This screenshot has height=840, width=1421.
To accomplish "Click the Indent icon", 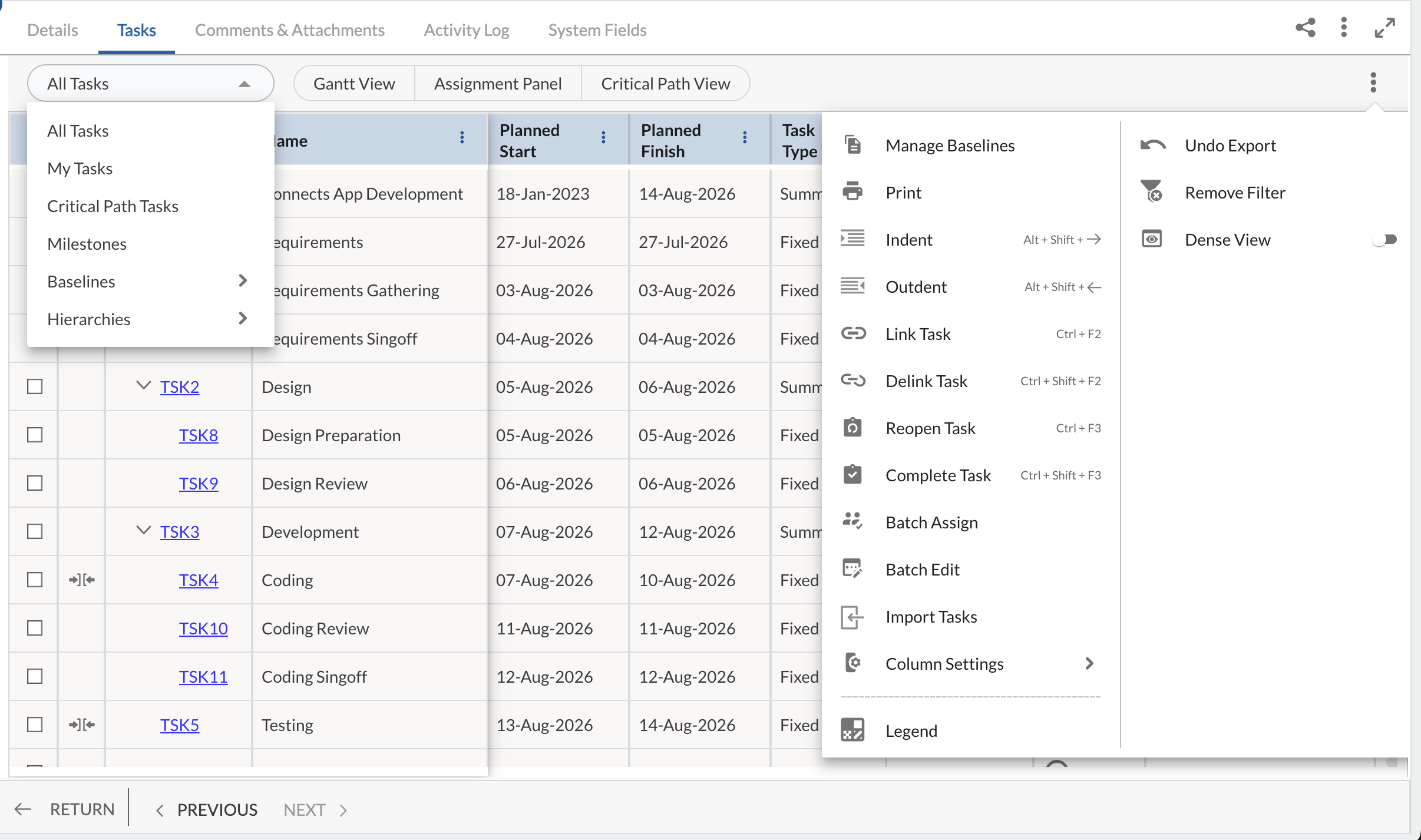I will (852, 239).
